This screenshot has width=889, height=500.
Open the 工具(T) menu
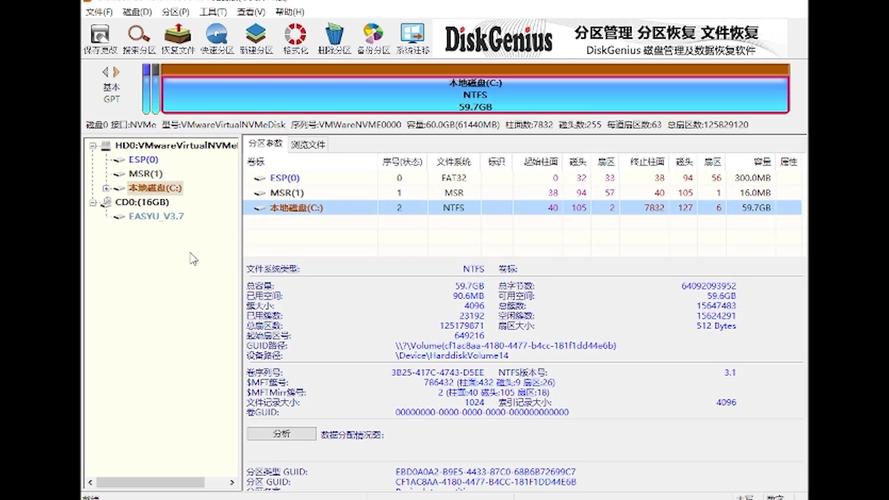[x=213, y=12]
